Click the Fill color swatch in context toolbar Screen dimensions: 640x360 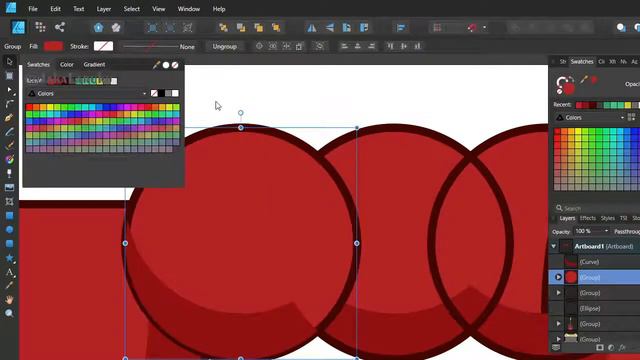(x=53, y=46)
